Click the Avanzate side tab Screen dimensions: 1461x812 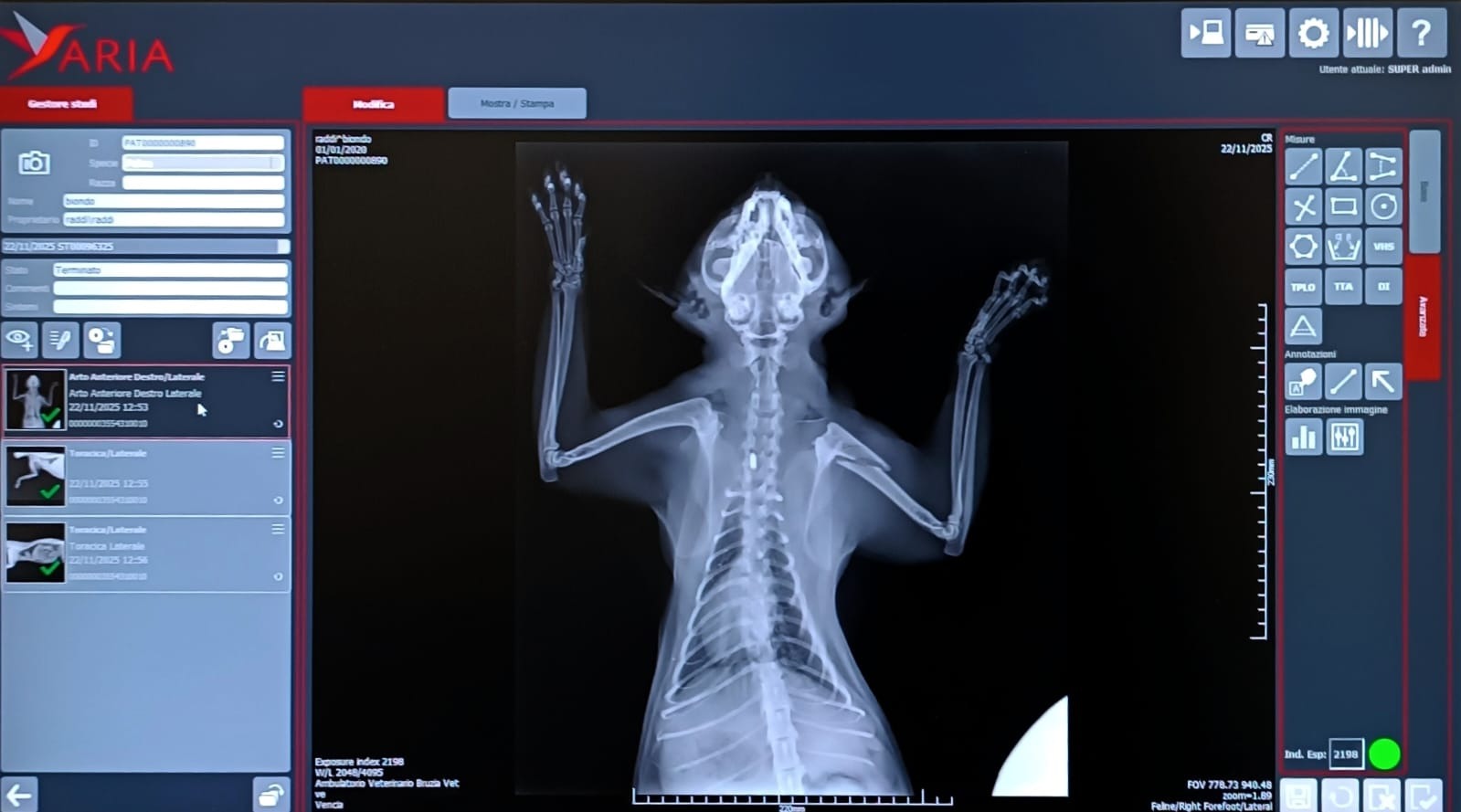(x=1423, y=316)
